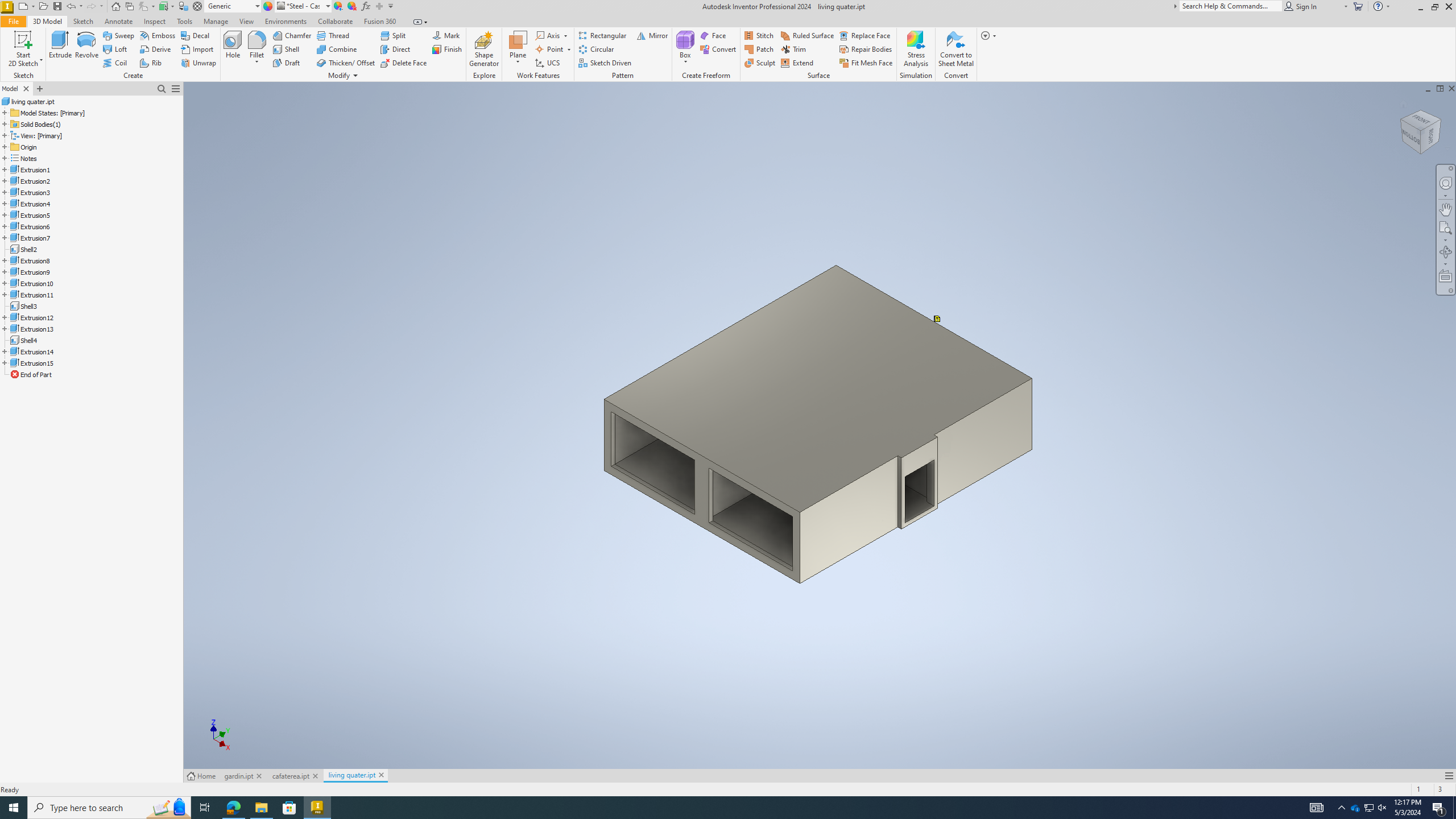The height and width of the screenshot is (819, 1456).
Task: Use the Shell tool in Modify
Action: [286, 49]
